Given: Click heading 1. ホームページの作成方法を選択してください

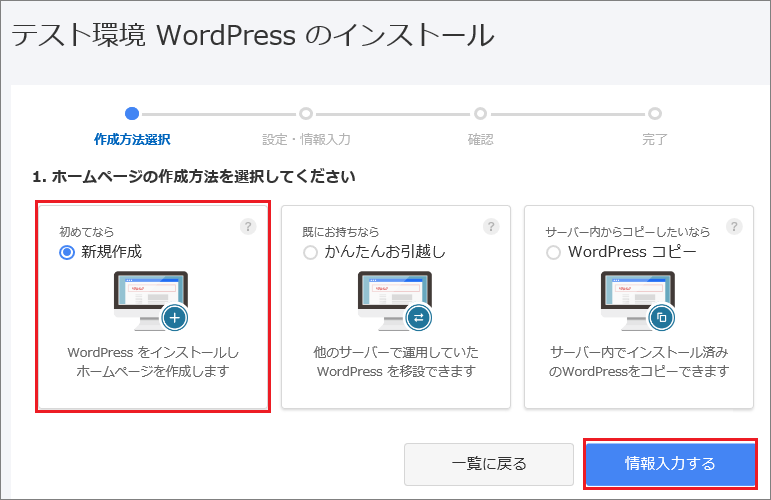Looking at the screenshot, I should [x=194, y=176].
